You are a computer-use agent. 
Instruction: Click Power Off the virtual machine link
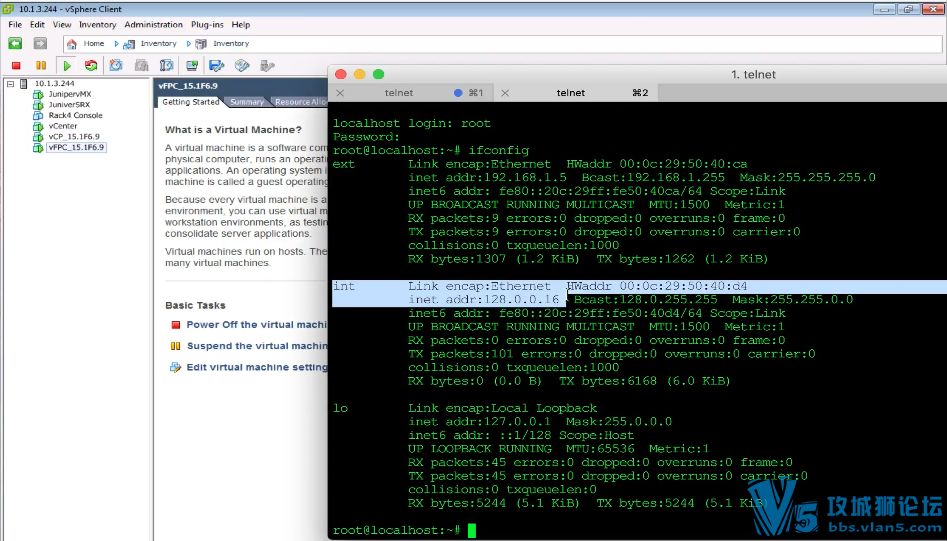pos(257,325)
